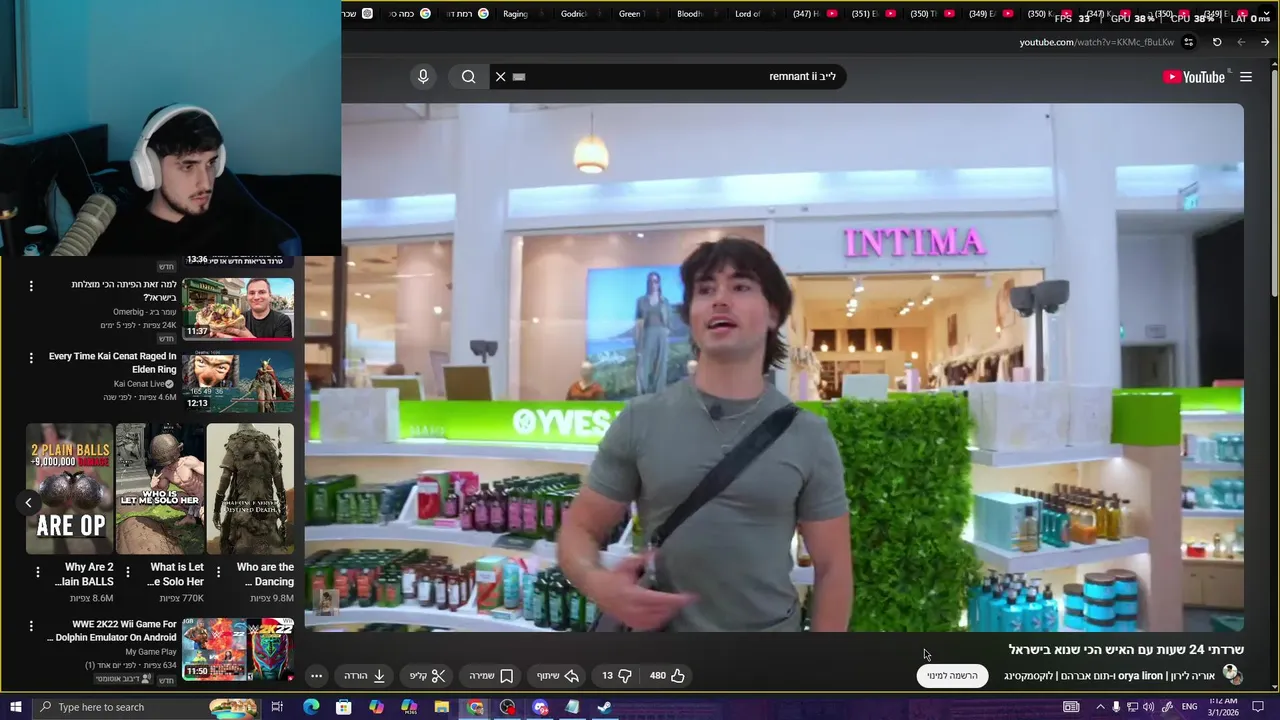1280x720 pixels.
Task: Open the volume control in system tray
Action: [1149, 707]
